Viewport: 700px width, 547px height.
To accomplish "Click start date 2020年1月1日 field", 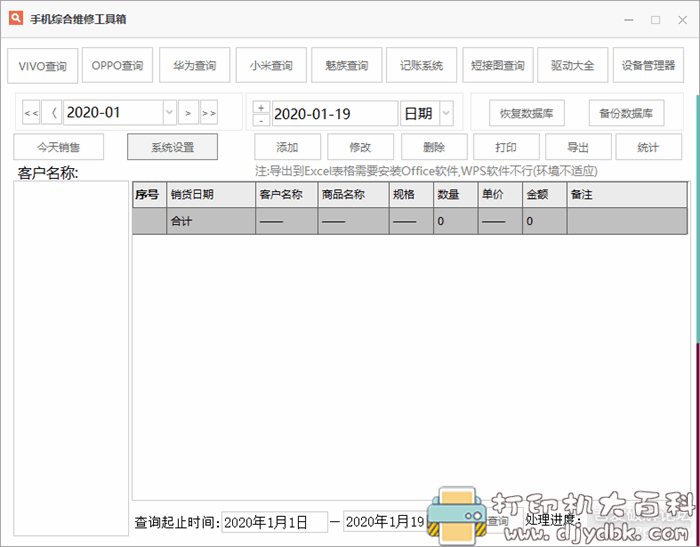I will [x=275, y=522].
